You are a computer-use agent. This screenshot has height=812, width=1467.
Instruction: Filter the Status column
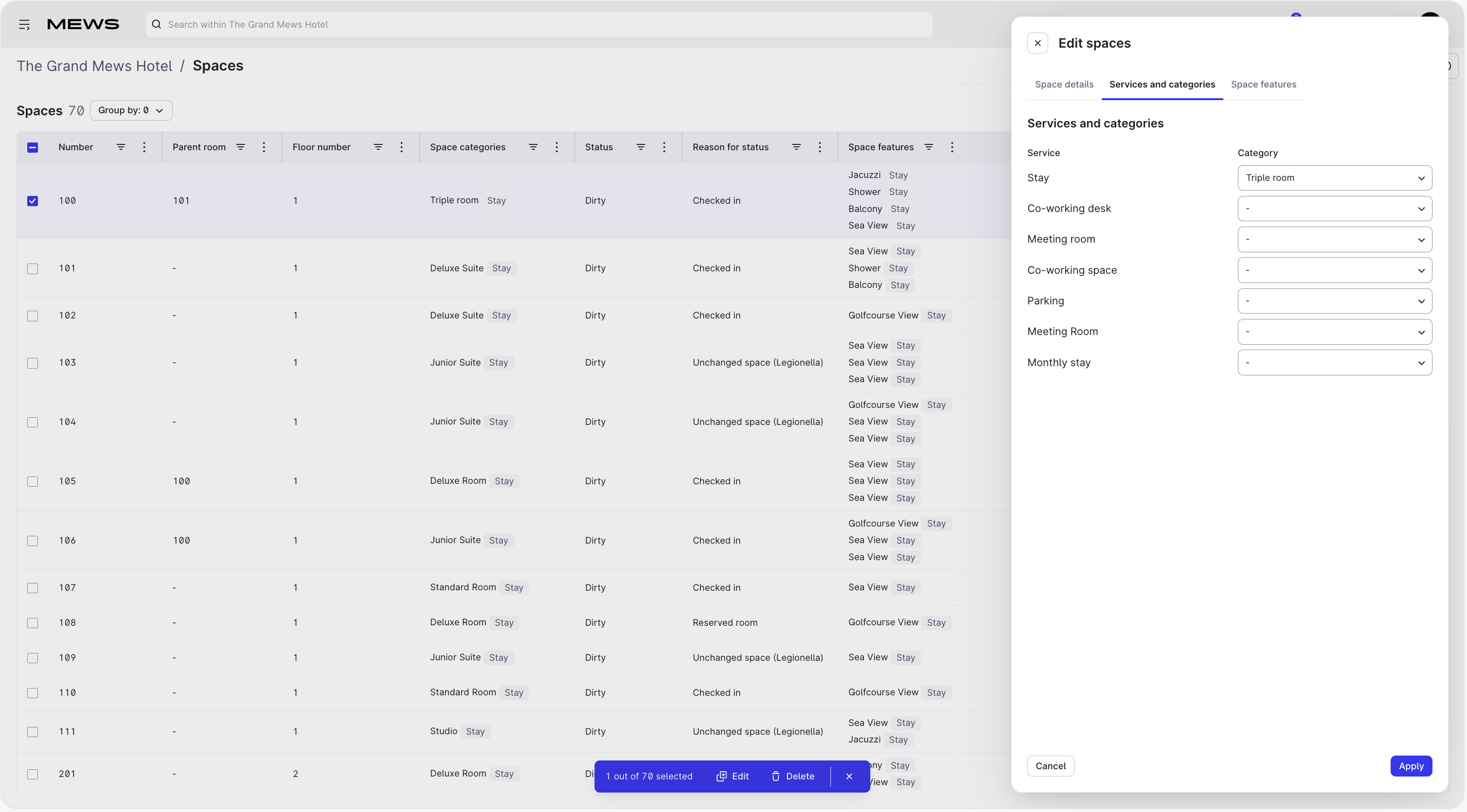point(641,147)
